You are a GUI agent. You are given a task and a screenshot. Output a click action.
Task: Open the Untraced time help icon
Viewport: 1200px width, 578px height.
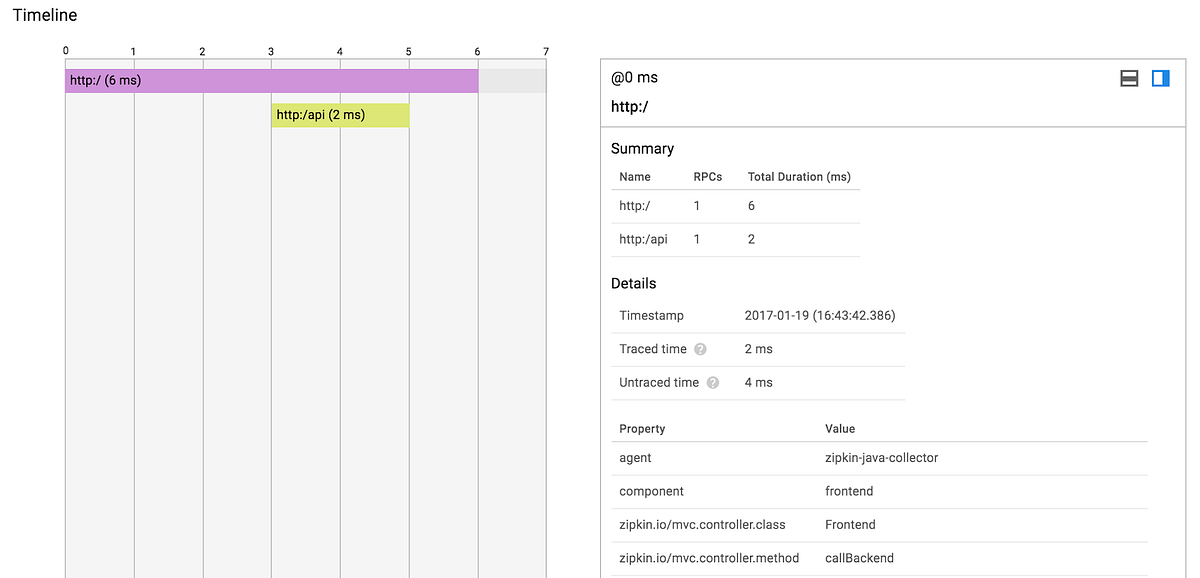point(712,382)
